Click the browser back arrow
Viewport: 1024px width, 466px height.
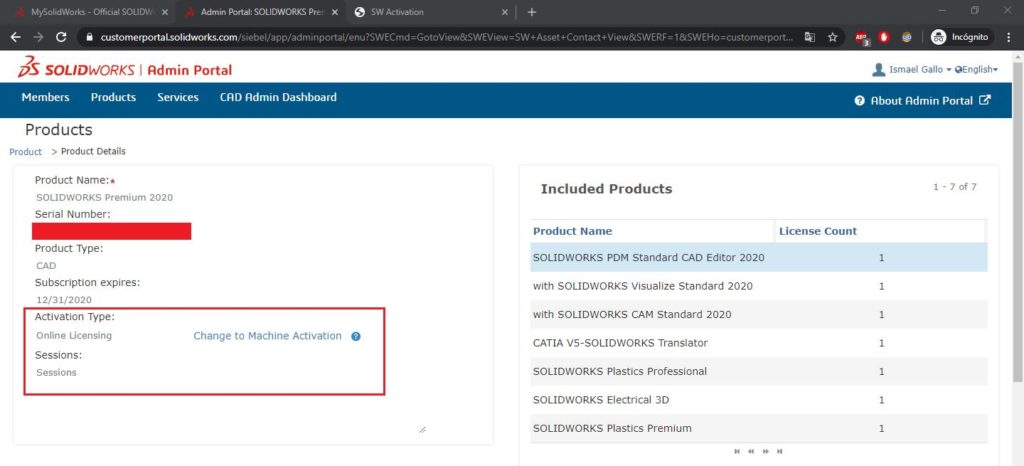pyautogui.click(x=16, y=37)
